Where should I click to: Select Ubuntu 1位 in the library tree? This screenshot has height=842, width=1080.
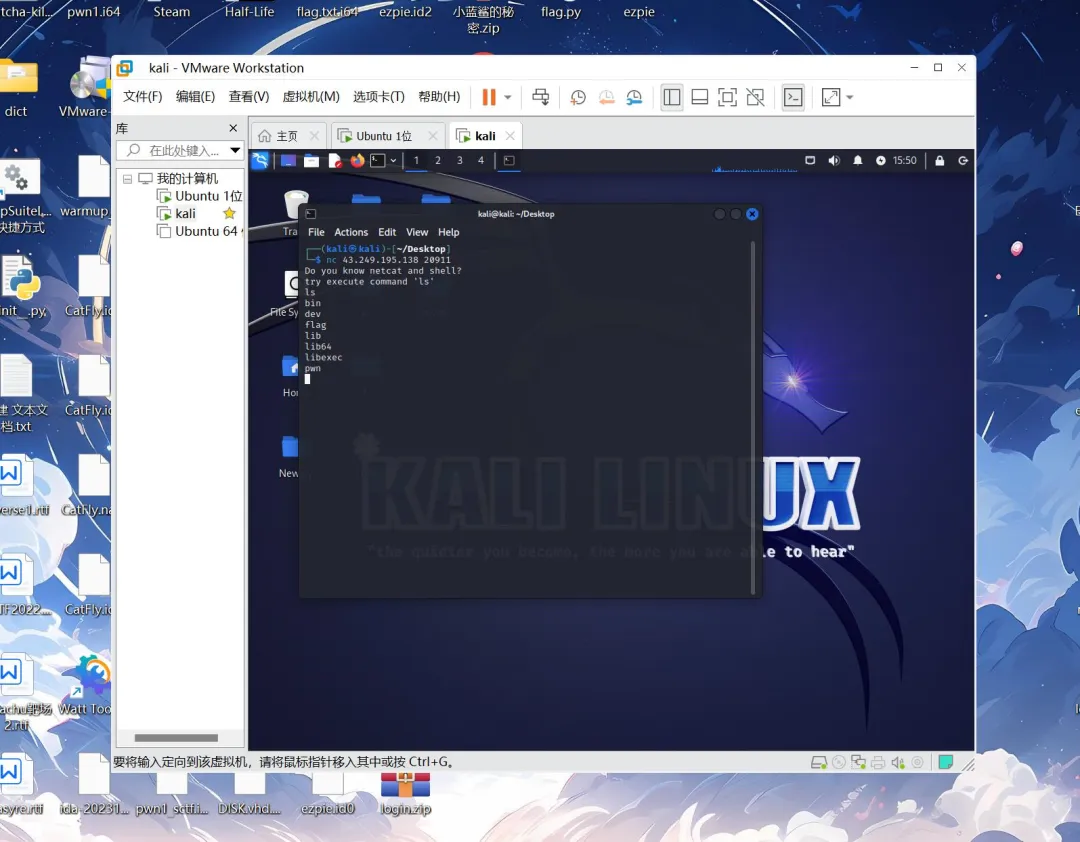pyautogui.click(x=199, y=196)
